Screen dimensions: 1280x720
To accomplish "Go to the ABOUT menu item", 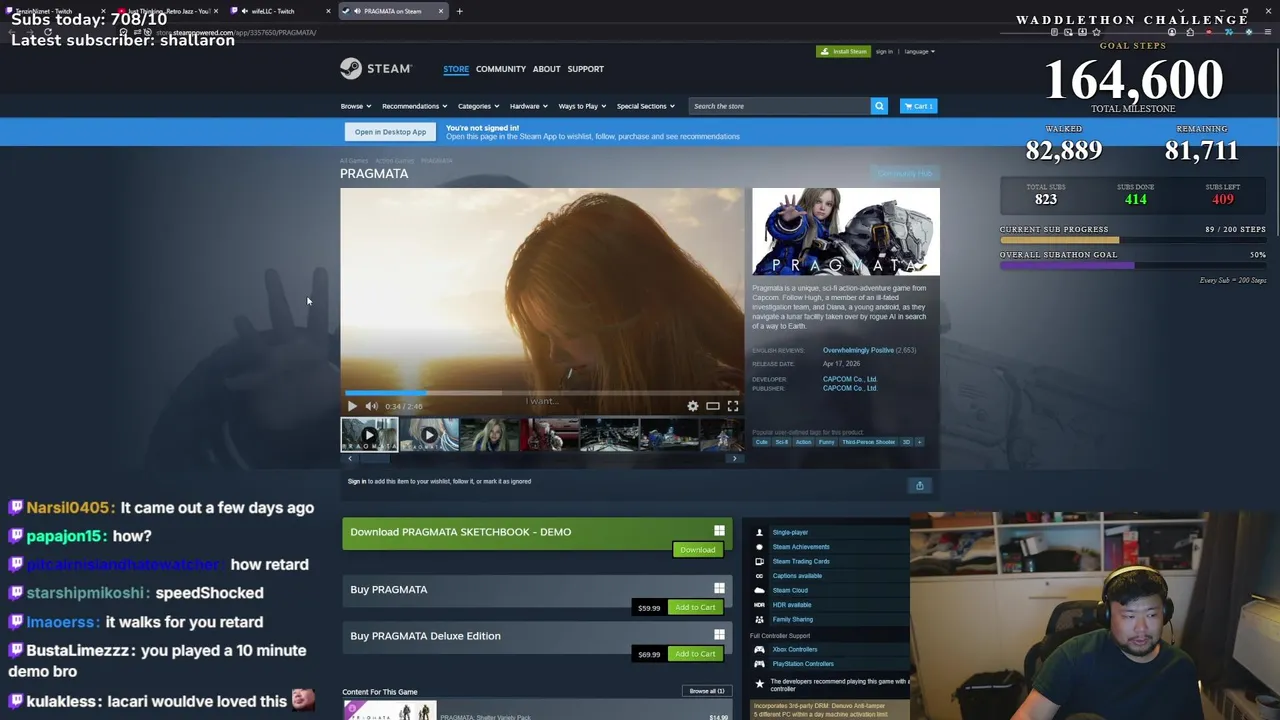I will 546,69.
